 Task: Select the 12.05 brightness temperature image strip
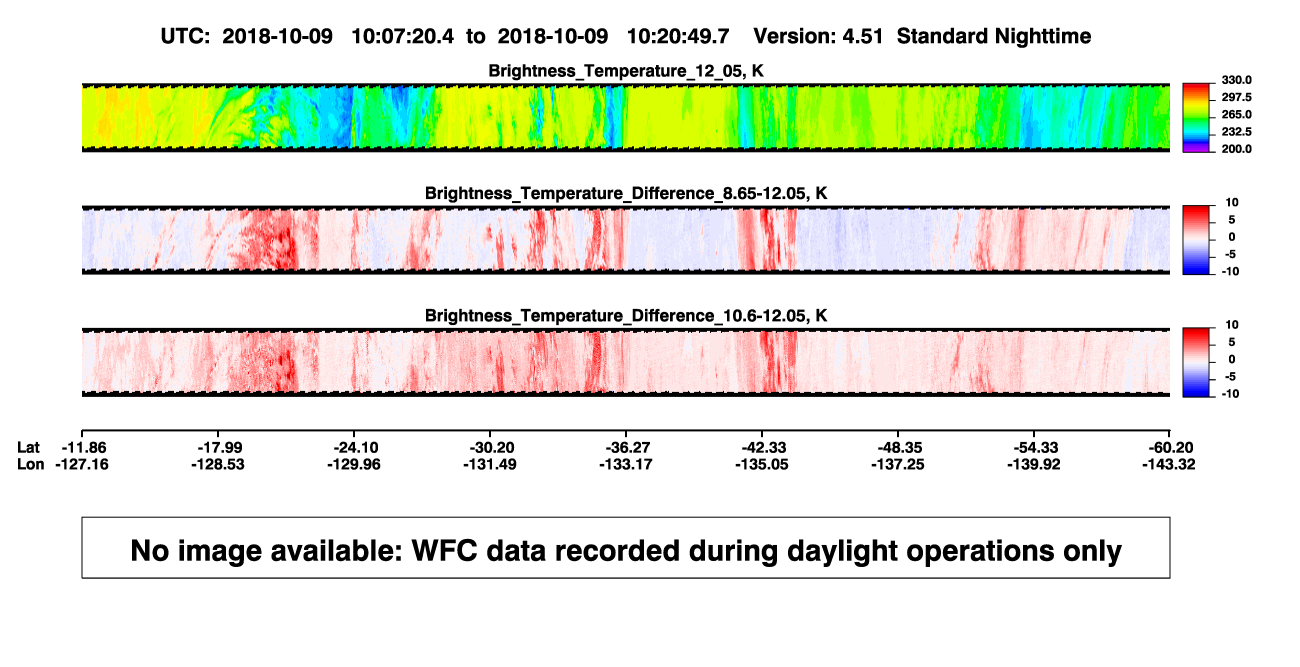pos(626,117)
